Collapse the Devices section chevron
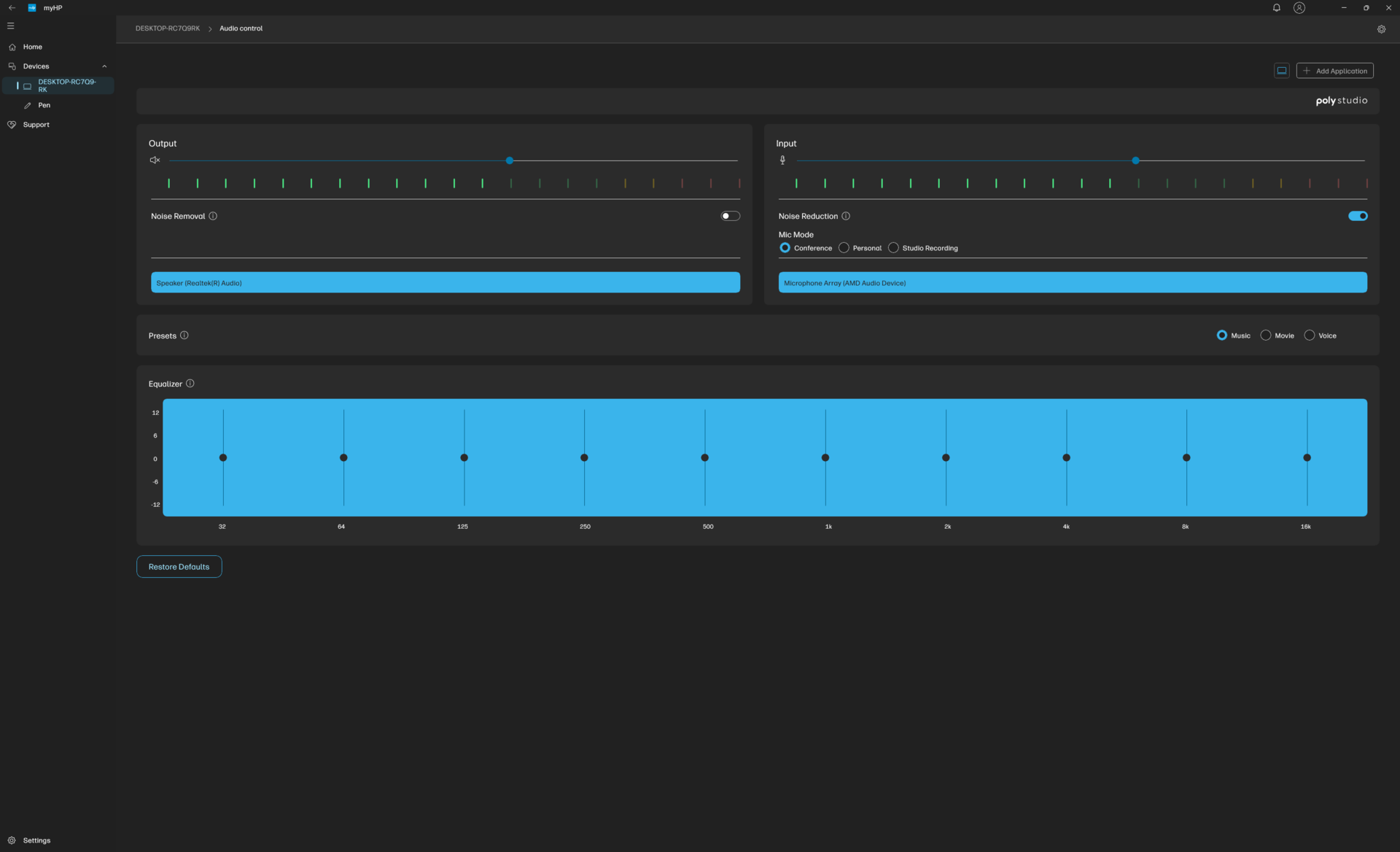Image resolution: width=1400 pixels, height=852 pixels. click(104, 66)
